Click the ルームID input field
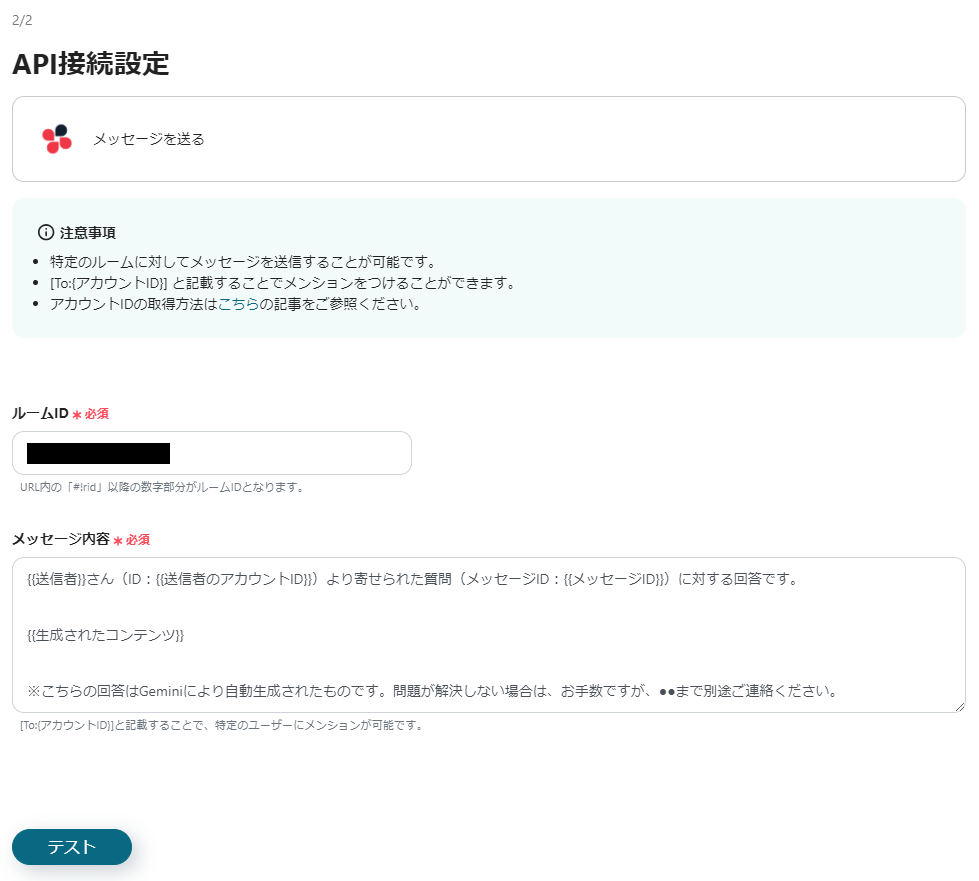This screenshot has height=881, width=979. (212, 453)
